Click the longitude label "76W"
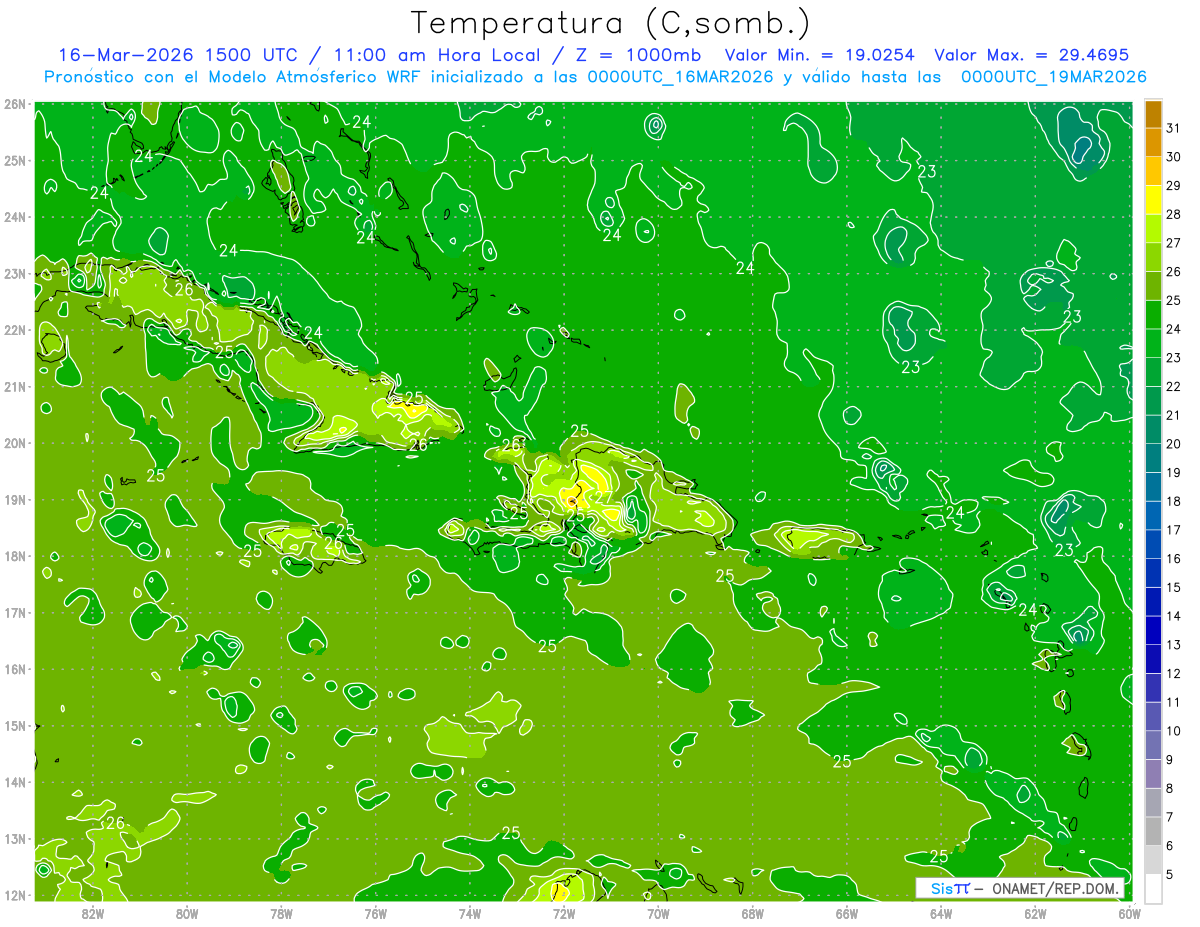The image size is (1200, 927). point(375,913)
